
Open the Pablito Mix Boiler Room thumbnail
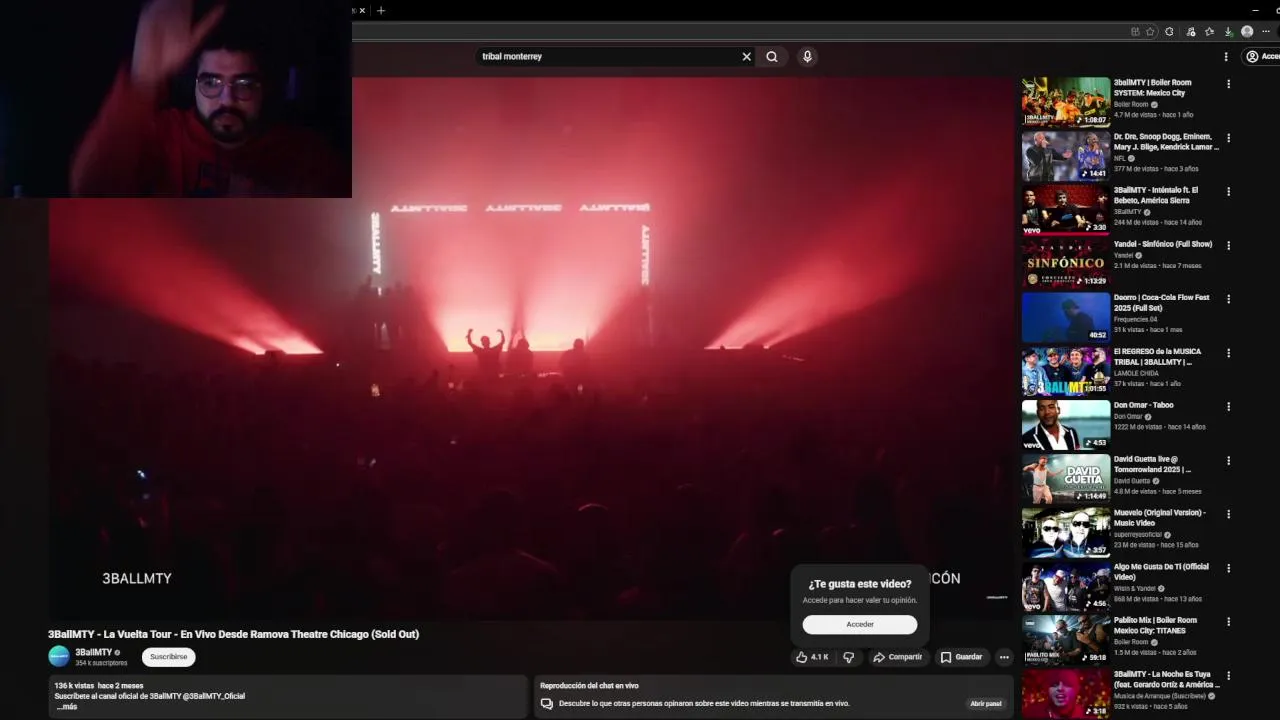tap(1066, 640)
